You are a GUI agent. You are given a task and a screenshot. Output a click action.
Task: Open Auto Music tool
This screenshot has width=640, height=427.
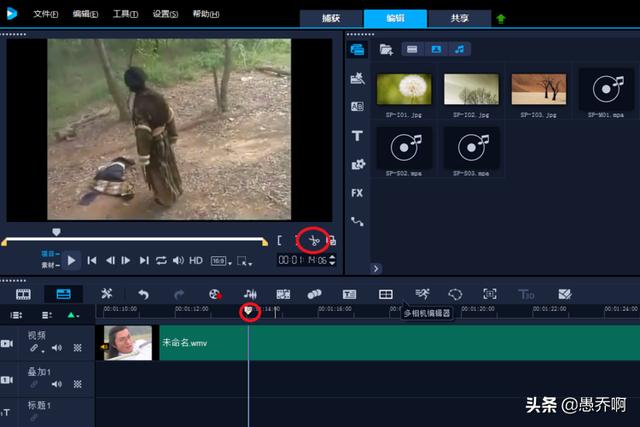(x=283, y=294)
